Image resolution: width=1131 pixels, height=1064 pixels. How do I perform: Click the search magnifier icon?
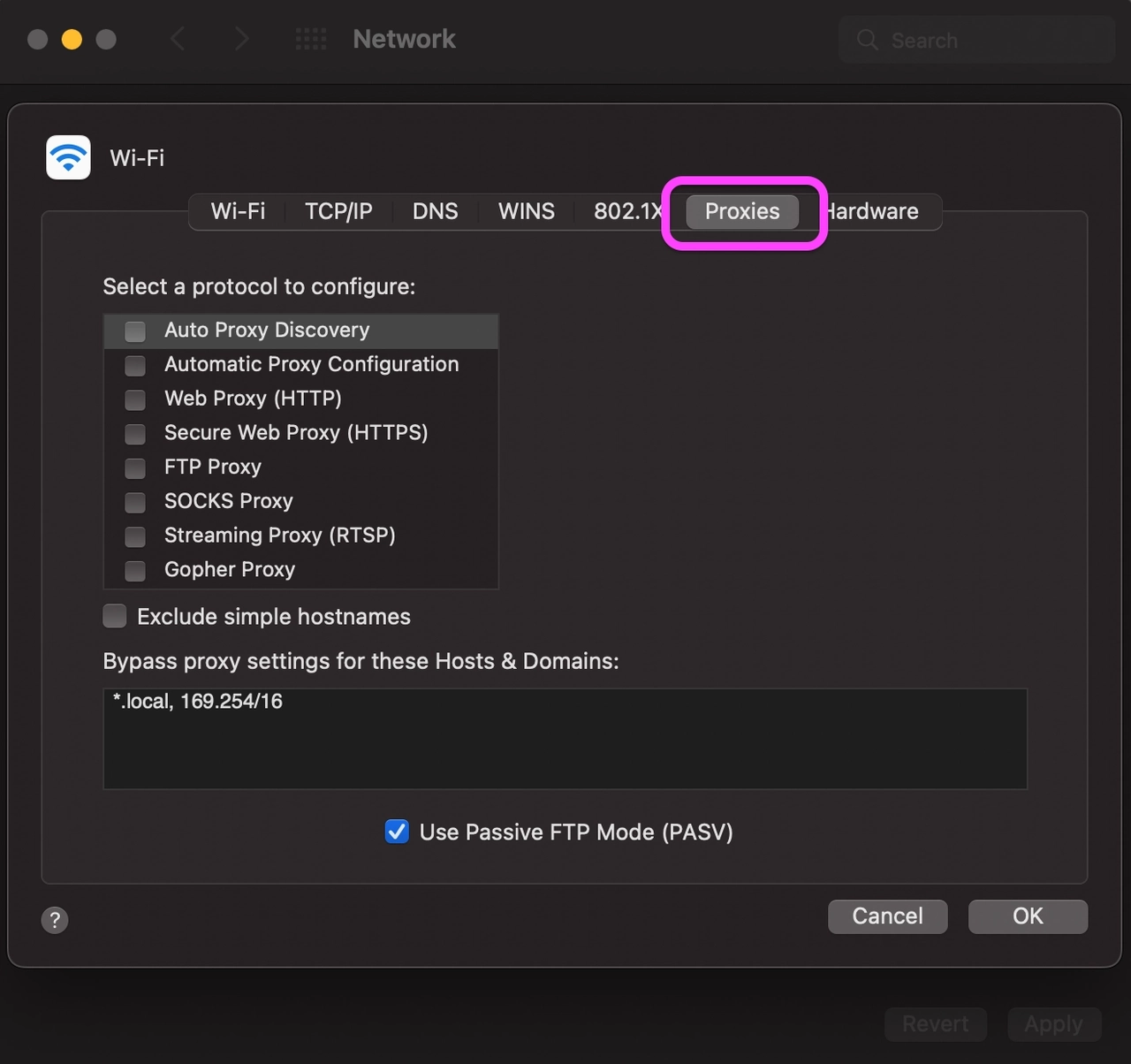tap(867, 40)
